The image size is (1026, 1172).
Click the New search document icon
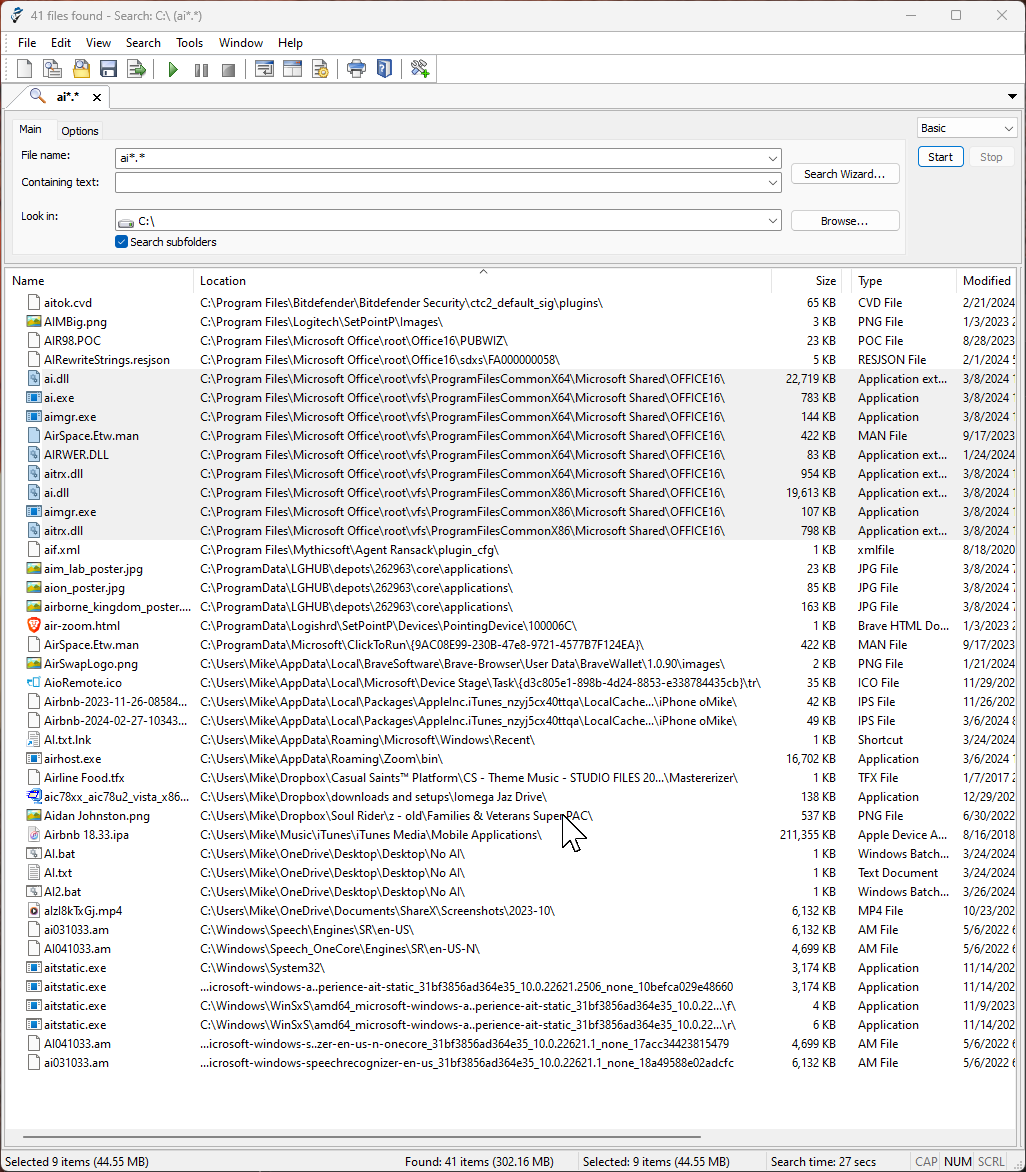pos(25,69)
